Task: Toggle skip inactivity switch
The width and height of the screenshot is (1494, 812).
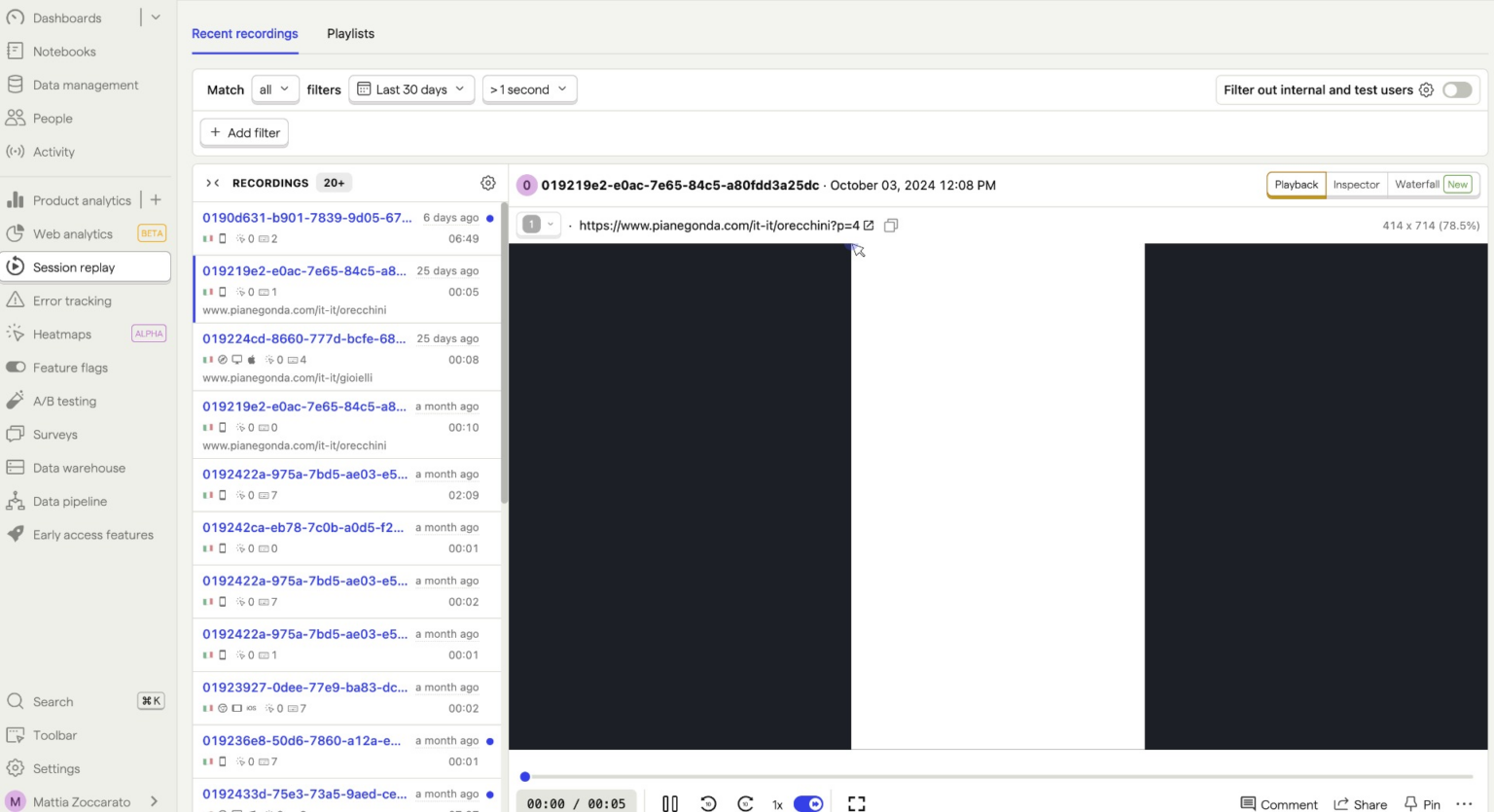Action: click(x=808, y=804)
